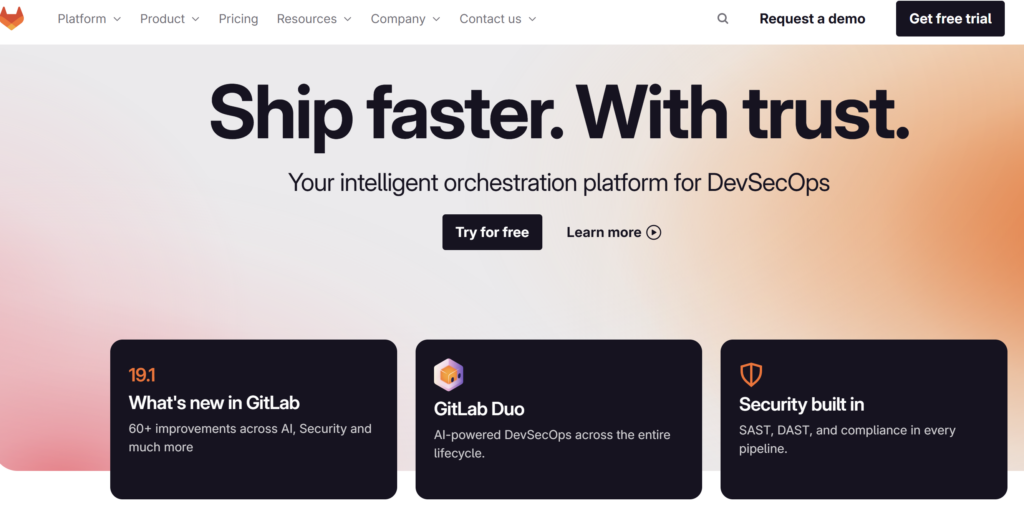Click 'SAST, DAST, and compliance' description text
The image size is (1024, 527).
pyautogui.click(x=847, y=439)
